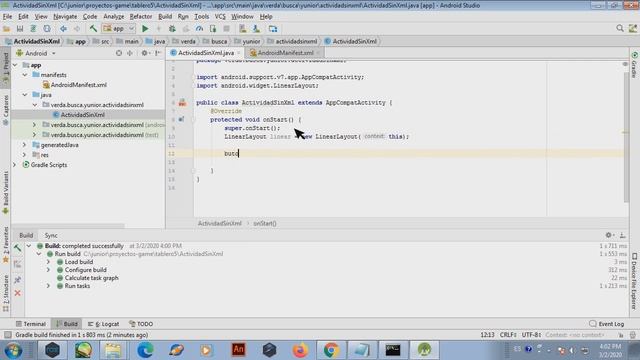This screenshot has width=640, height=360.
Task: Click Collapse All icon in Project panel
Action: click(130, 53)
